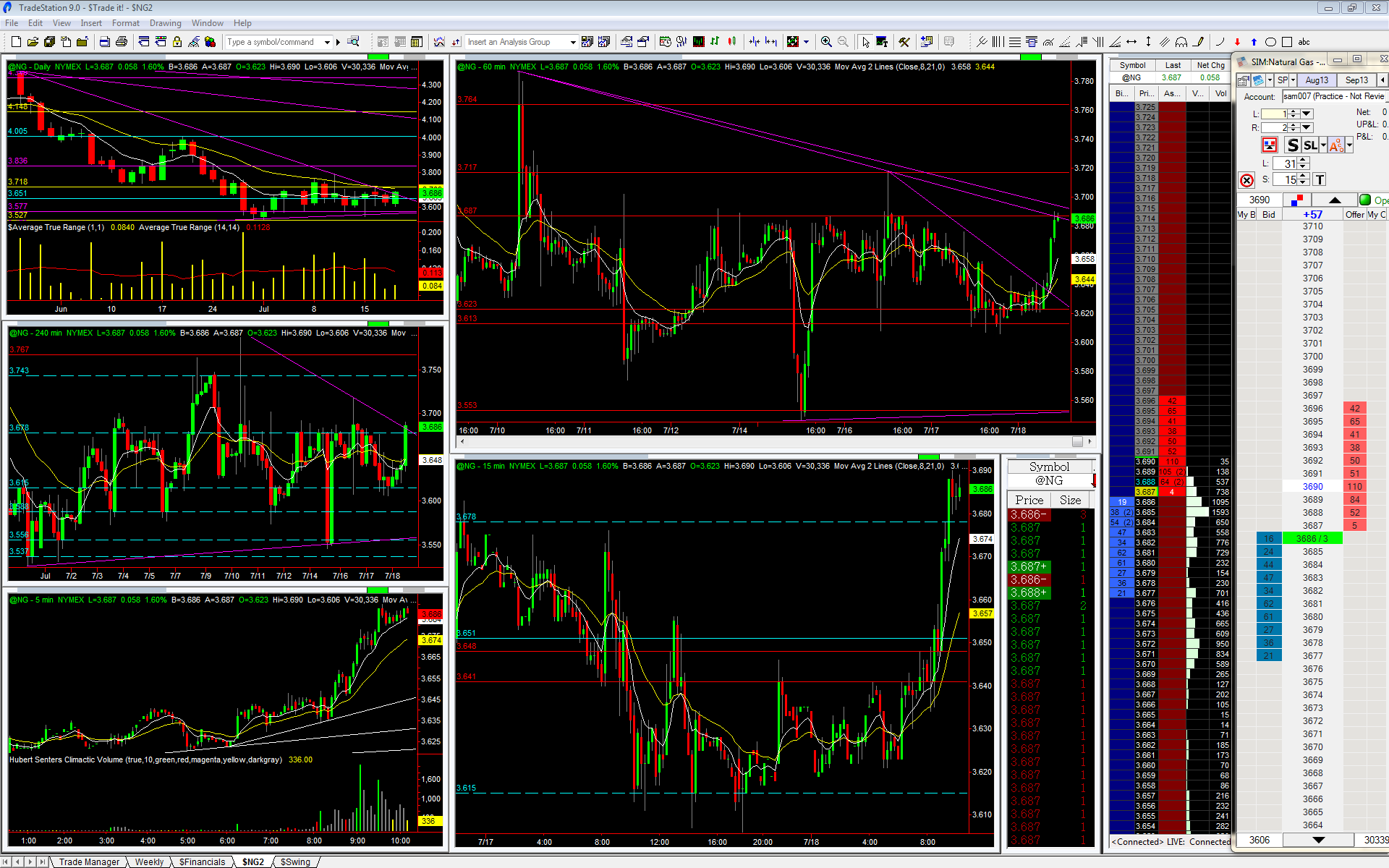The height and width of the screenshot is (868, 1389).
Task: Expand the dropdown next to SL
Action: pos(1323,145)
